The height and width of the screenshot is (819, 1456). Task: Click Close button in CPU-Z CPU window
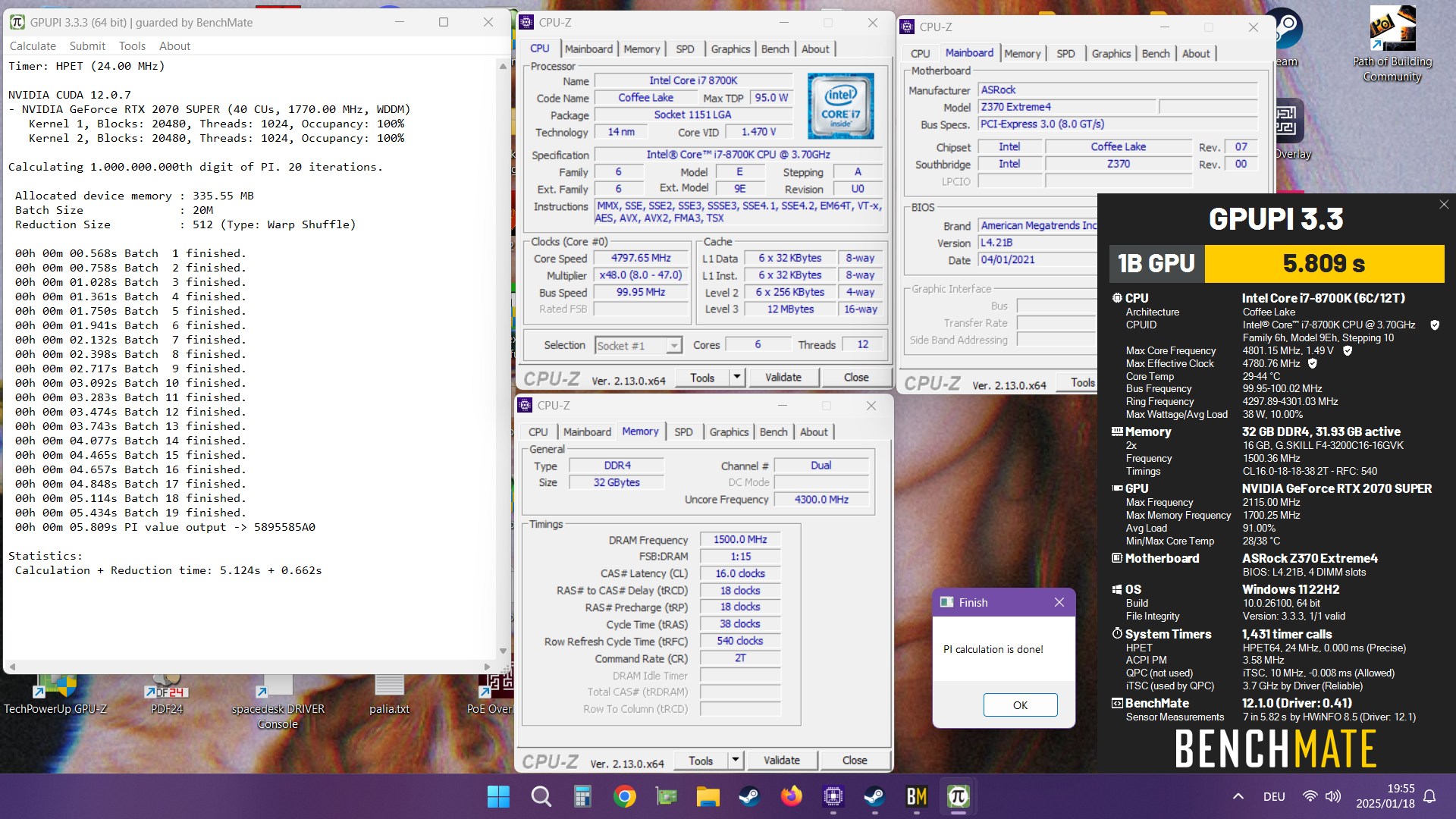(856, 378)
